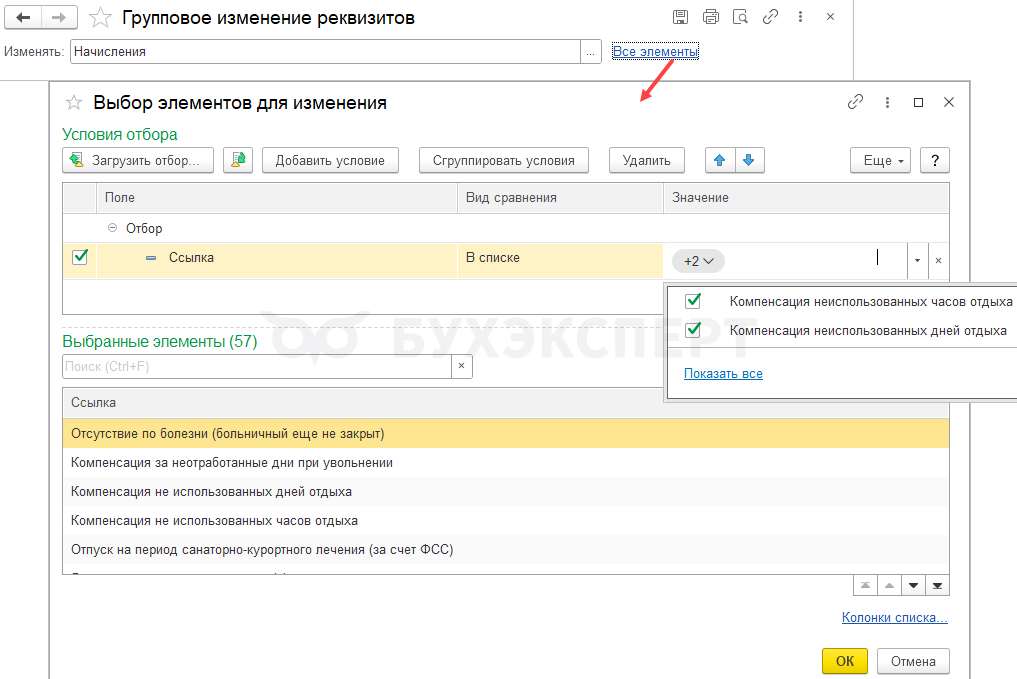Uncheck the 'Ссылка' filter condition checkbox
Viewport: 1017px width, 679px height.
pyautogui.click(x=80, y=258)
